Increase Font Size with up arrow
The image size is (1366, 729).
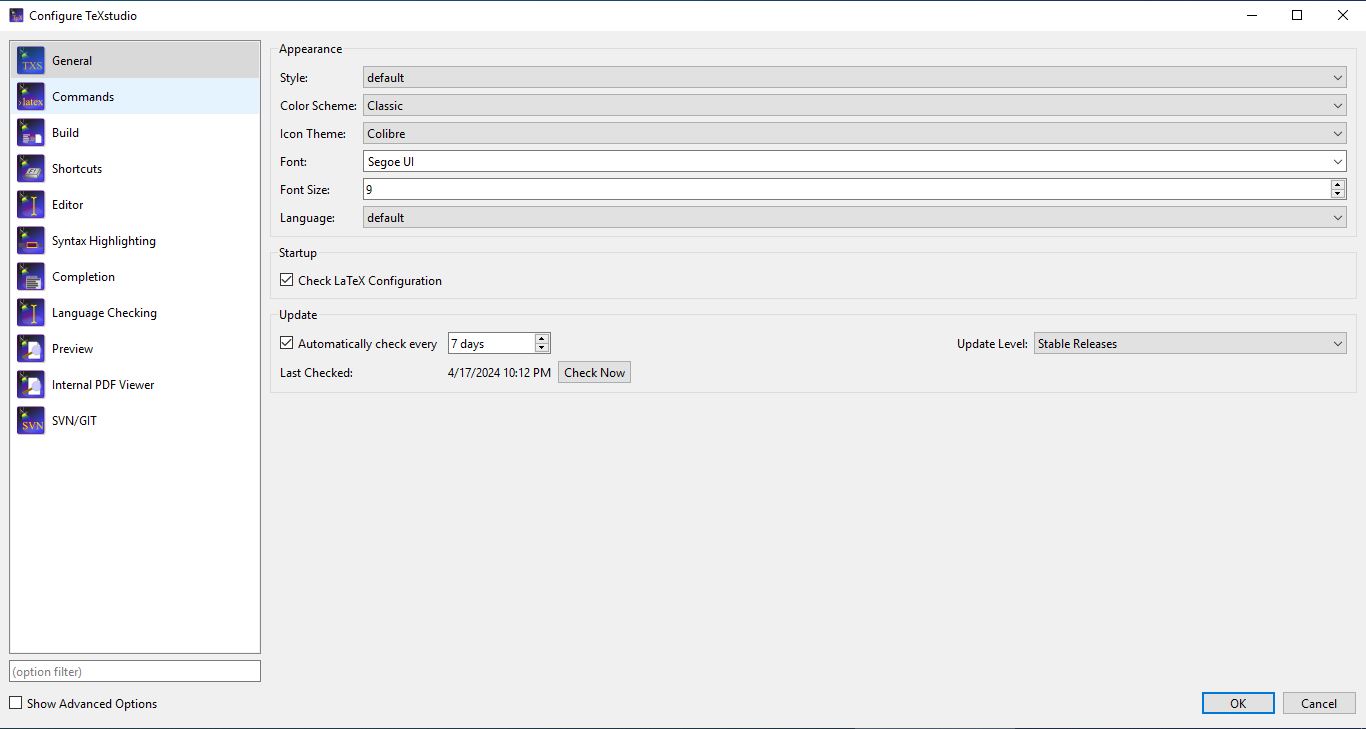tap(1338, 185)
